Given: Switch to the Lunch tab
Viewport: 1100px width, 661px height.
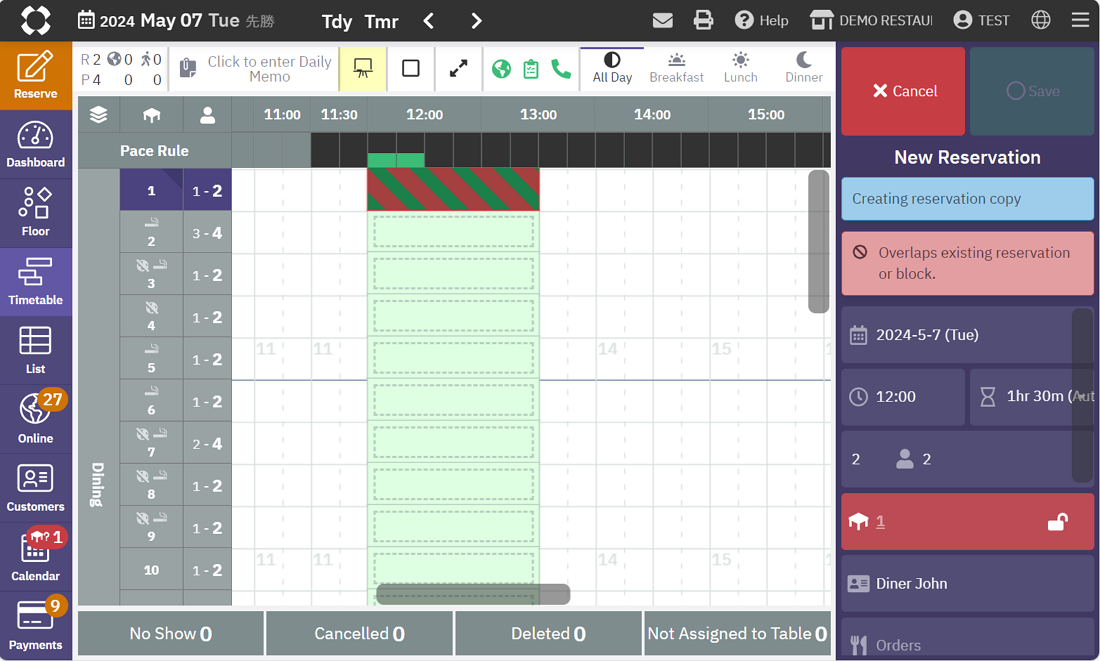Looking at the screenshot, I should 740,68.
